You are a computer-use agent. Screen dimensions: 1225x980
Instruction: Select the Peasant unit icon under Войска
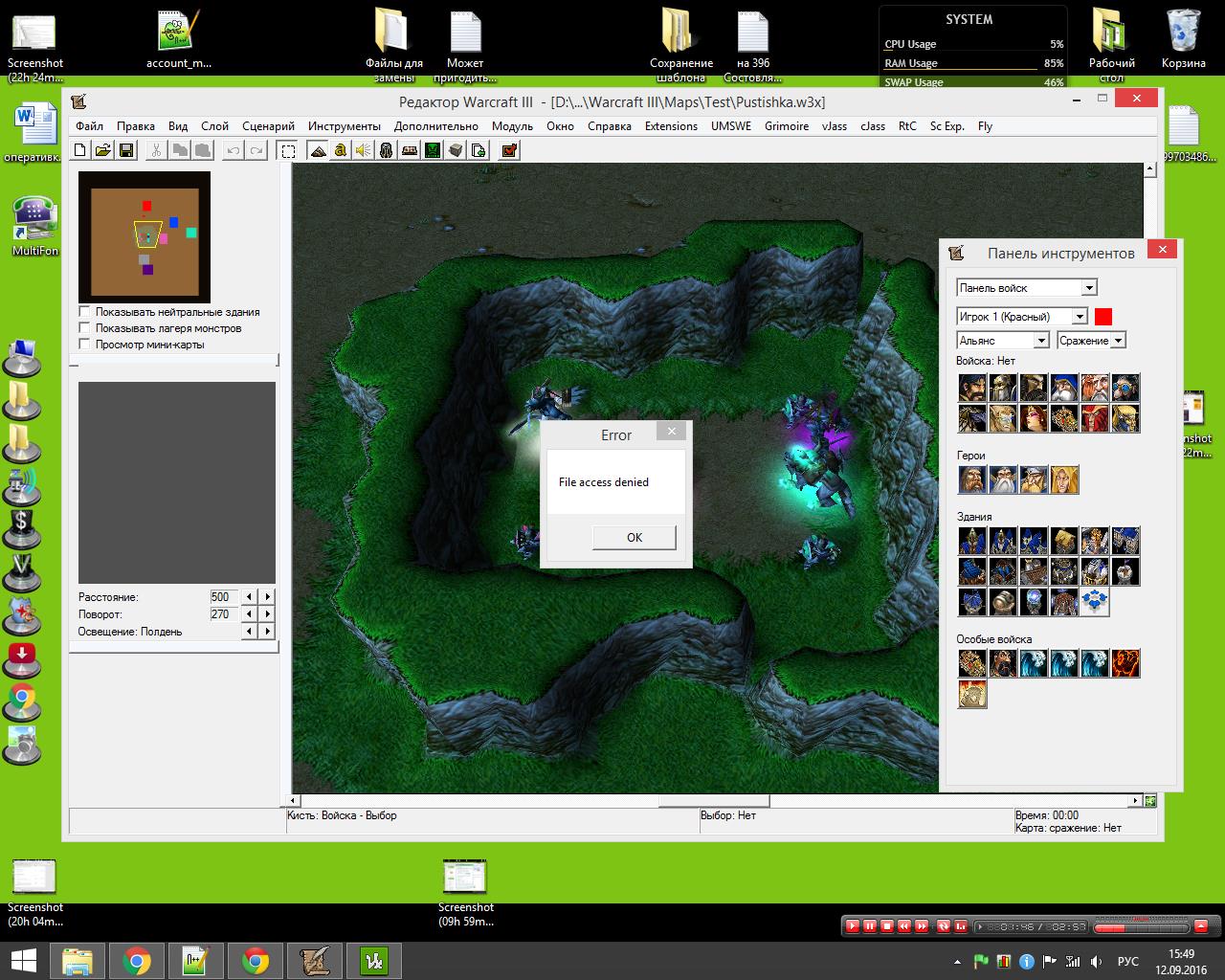[x=972, y=388]
